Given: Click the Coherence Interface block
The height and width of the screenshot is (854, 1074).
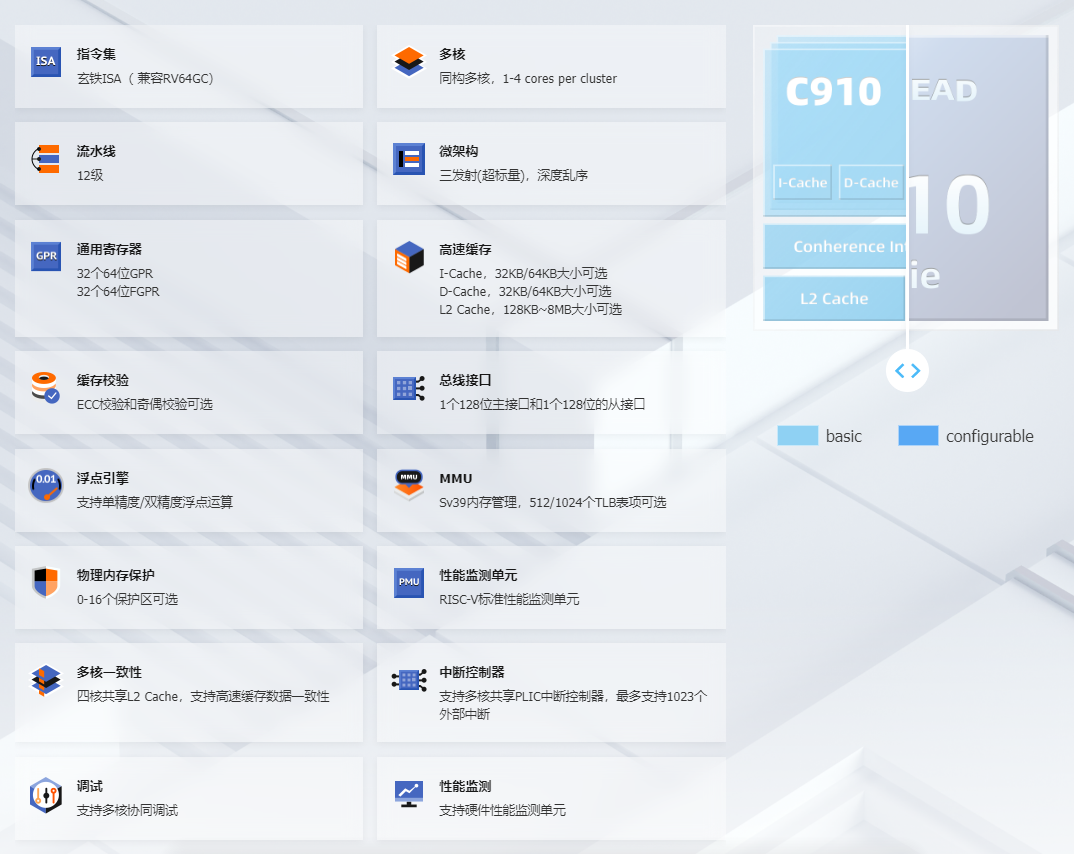Looking at the screenshot, I should 834,246.
